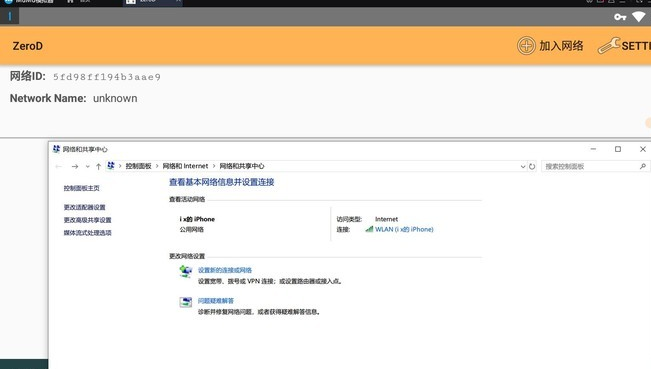
Task: Click the i x的 iPhone network name
Action: [197, 219]
